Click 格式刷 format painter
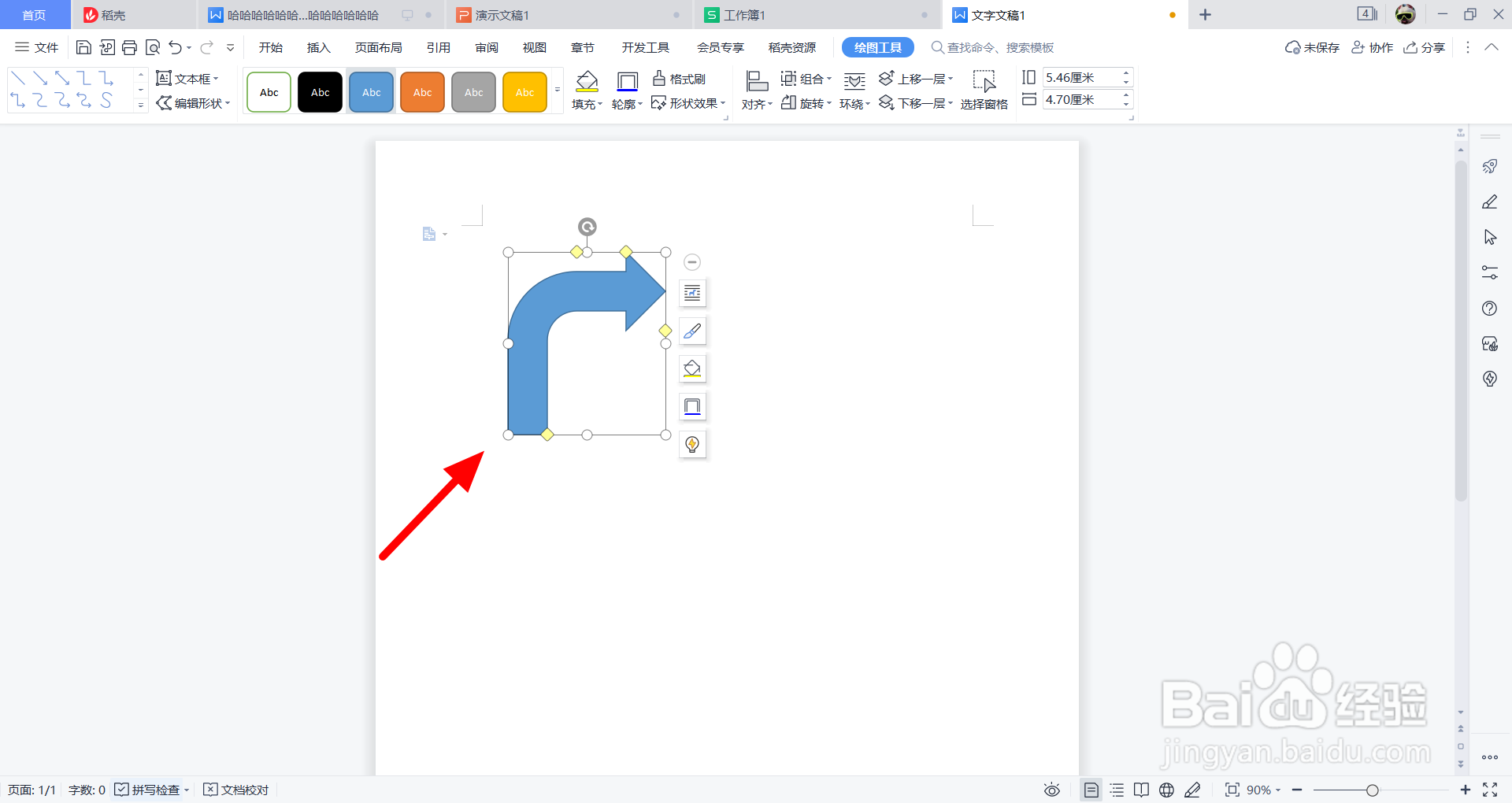1512x803 pixels. 679,79
